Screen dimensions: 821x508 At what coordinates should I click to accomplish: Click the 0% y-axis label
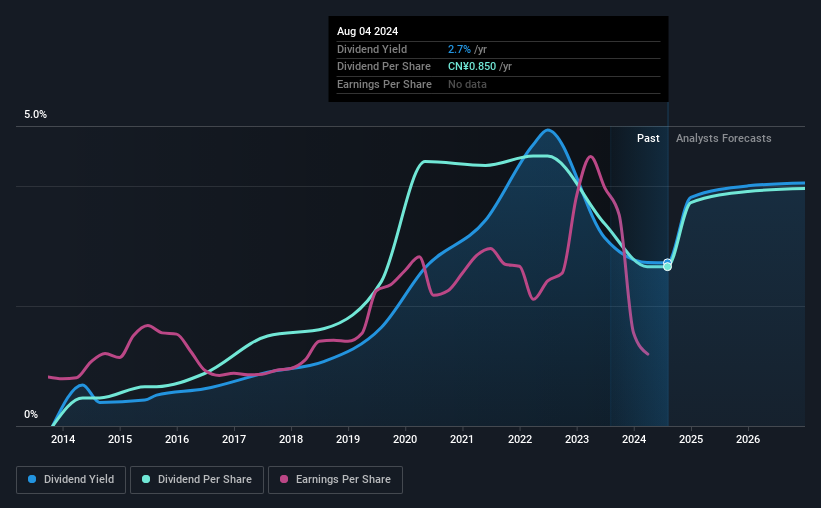tap(31, 414)
